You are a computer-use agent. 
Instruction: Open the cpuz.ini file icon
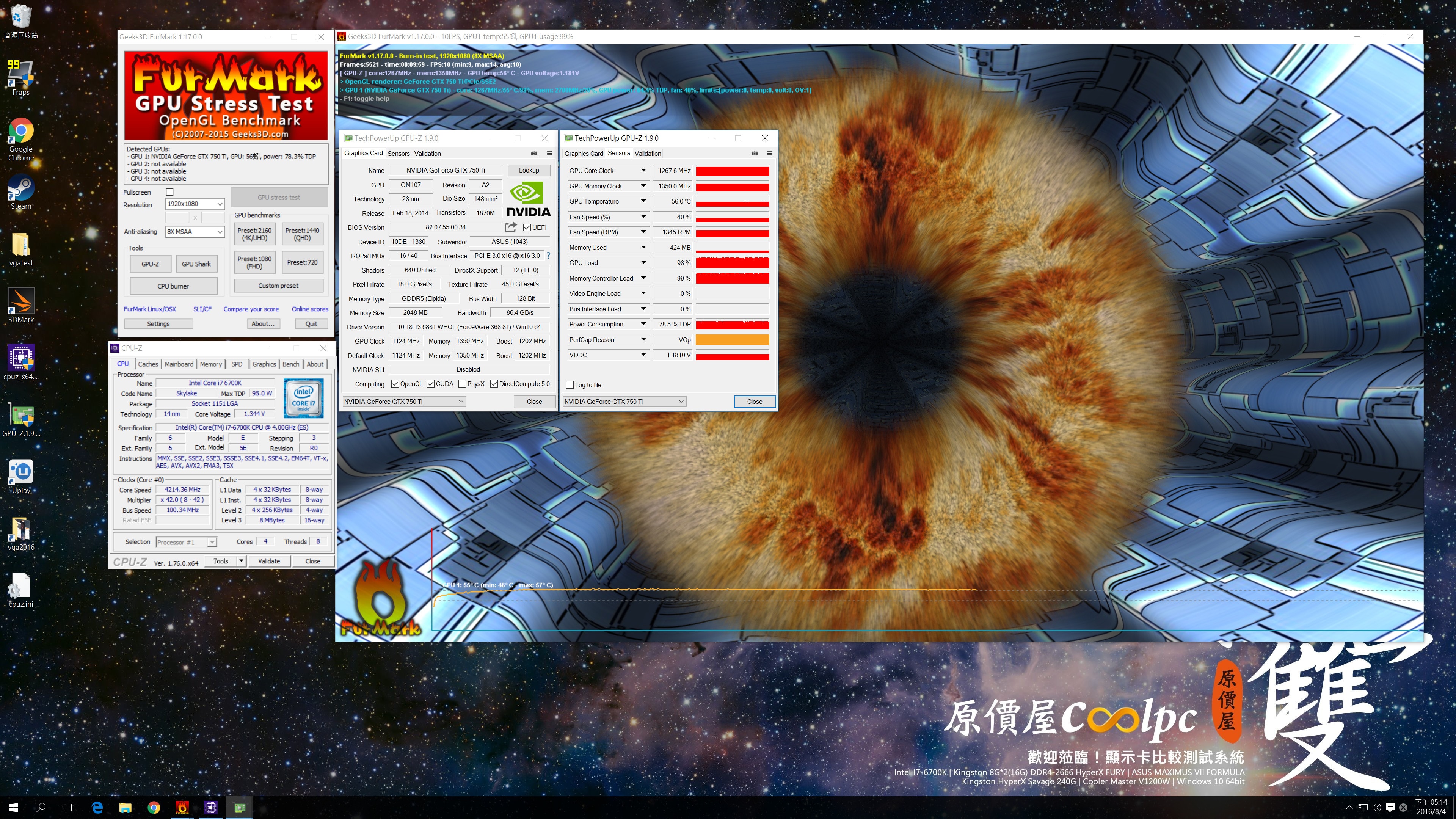21,590
